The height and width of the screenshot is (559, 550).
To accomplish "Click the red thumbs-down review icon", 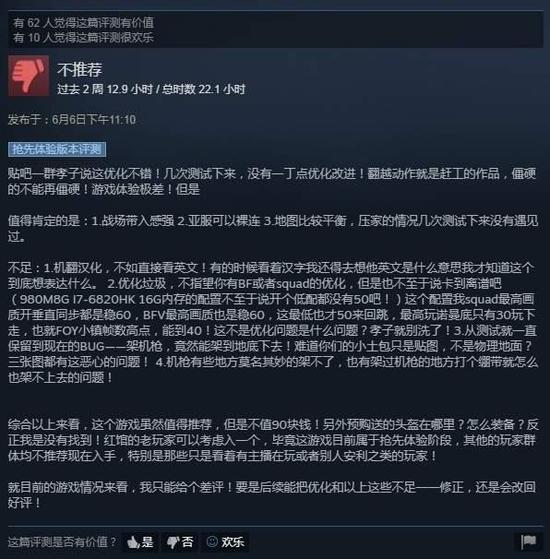I will 29,76.
